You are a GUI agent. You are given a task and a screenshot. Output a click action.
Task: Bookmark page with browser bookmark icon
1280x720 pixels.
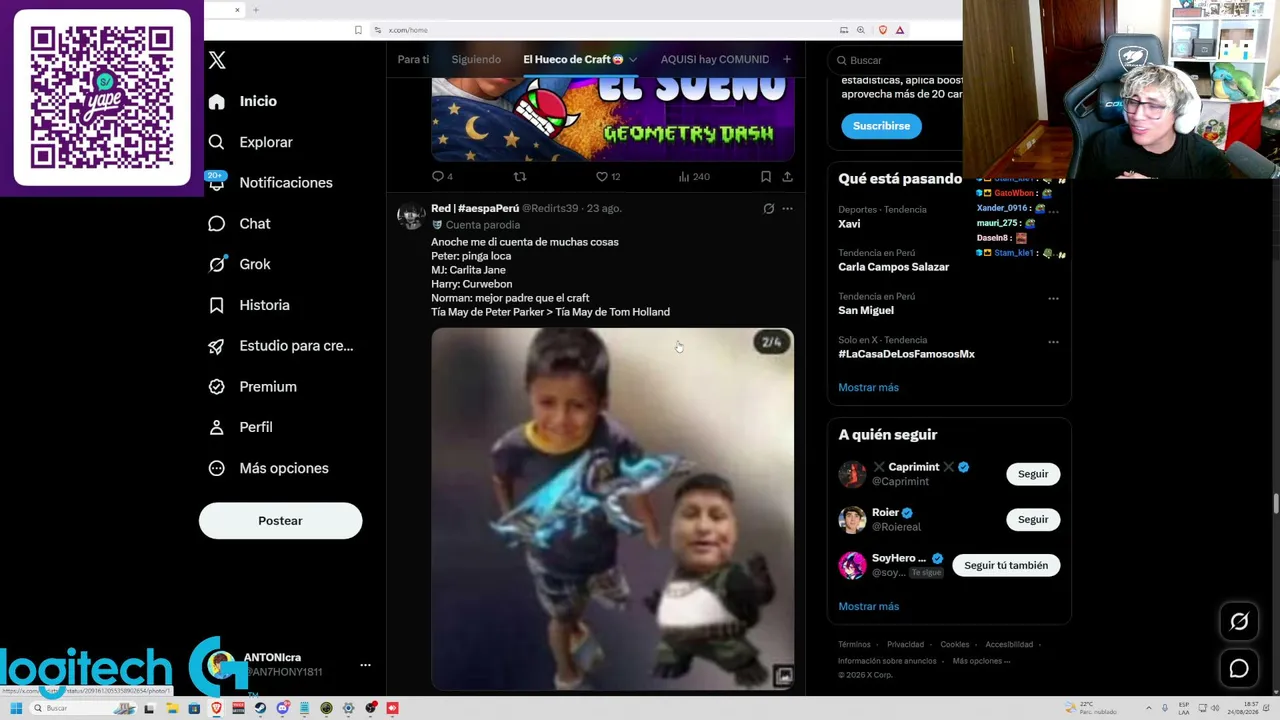(x=358, y=30)
